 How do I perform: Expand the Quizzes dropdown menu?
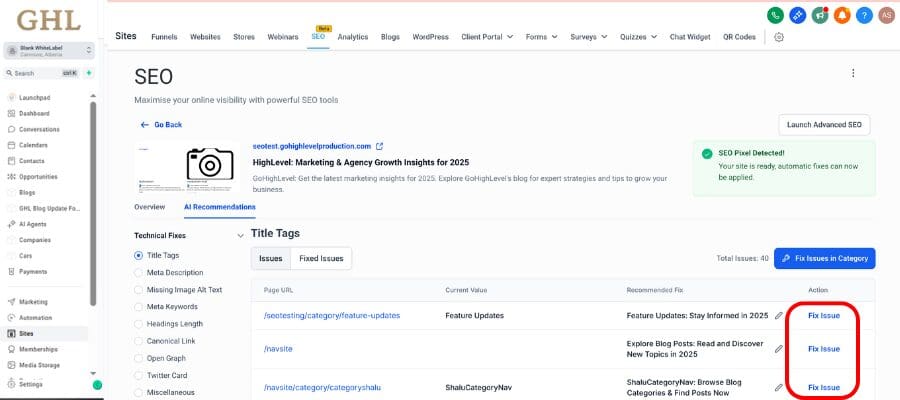click(638, 37)
